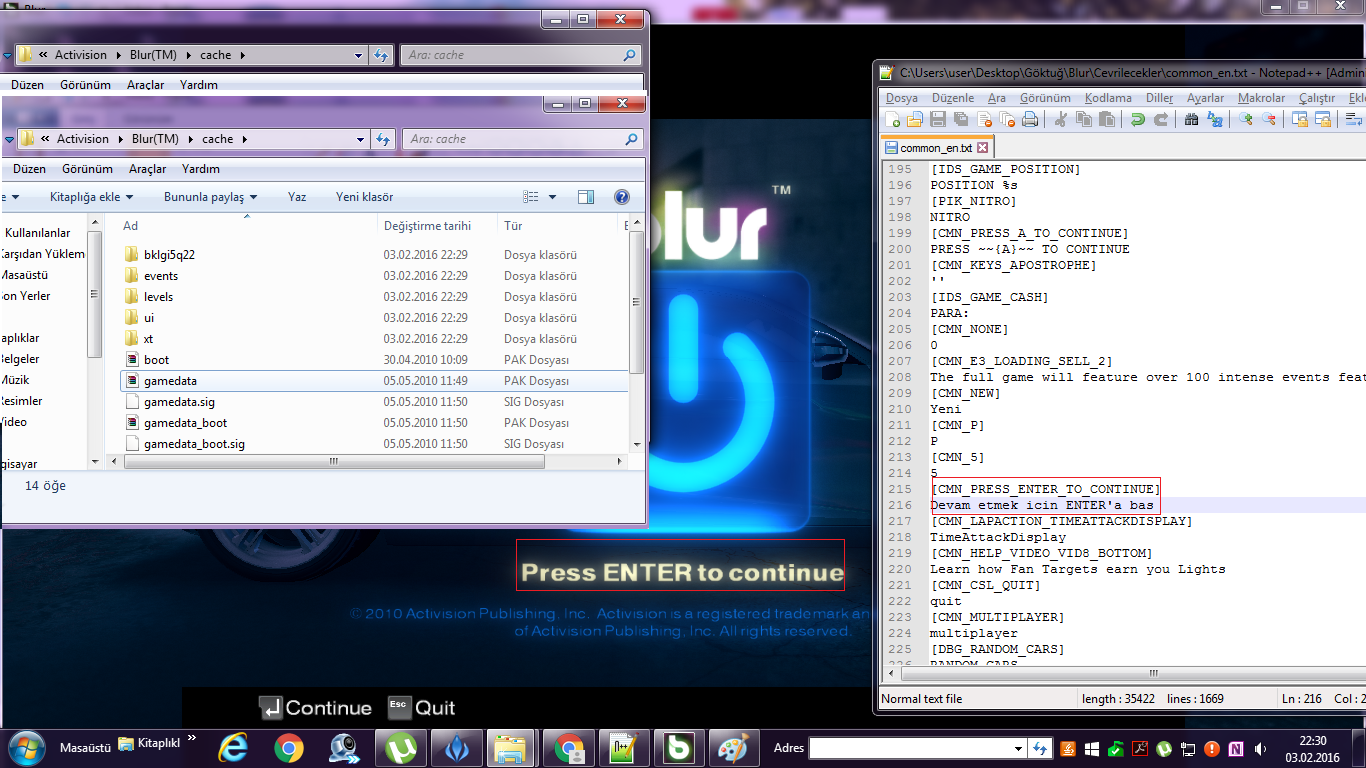Close the common_en.txt tab with its X
This screenshot has width=1366, height=768.
982,147
